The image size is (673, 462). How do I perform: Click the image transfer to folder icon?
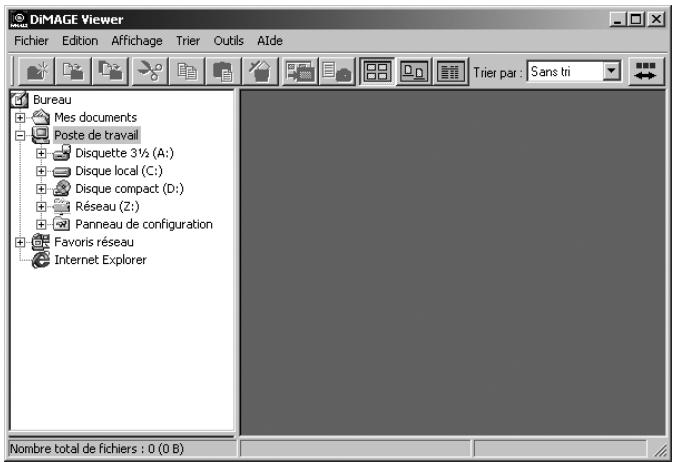coord(300,71)
